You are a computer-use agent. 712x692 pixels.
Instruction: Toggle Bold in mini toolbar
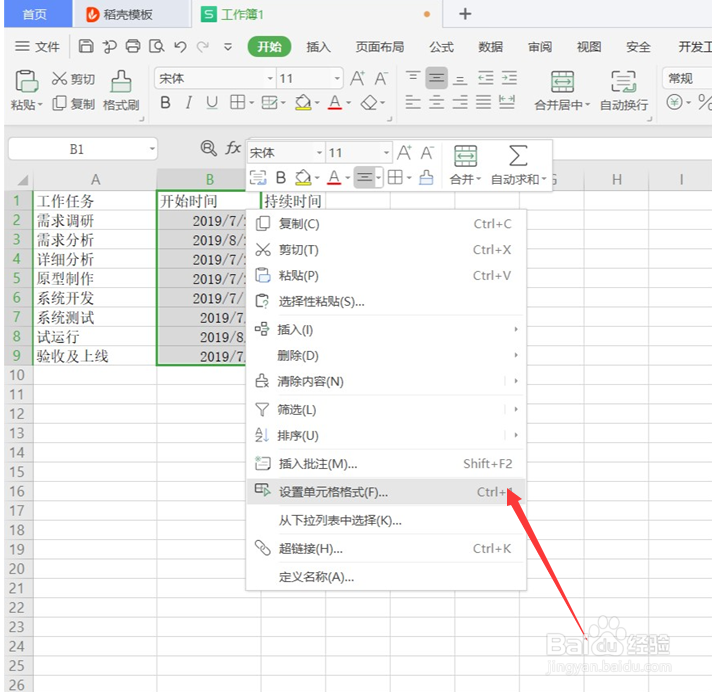(281, 178)
